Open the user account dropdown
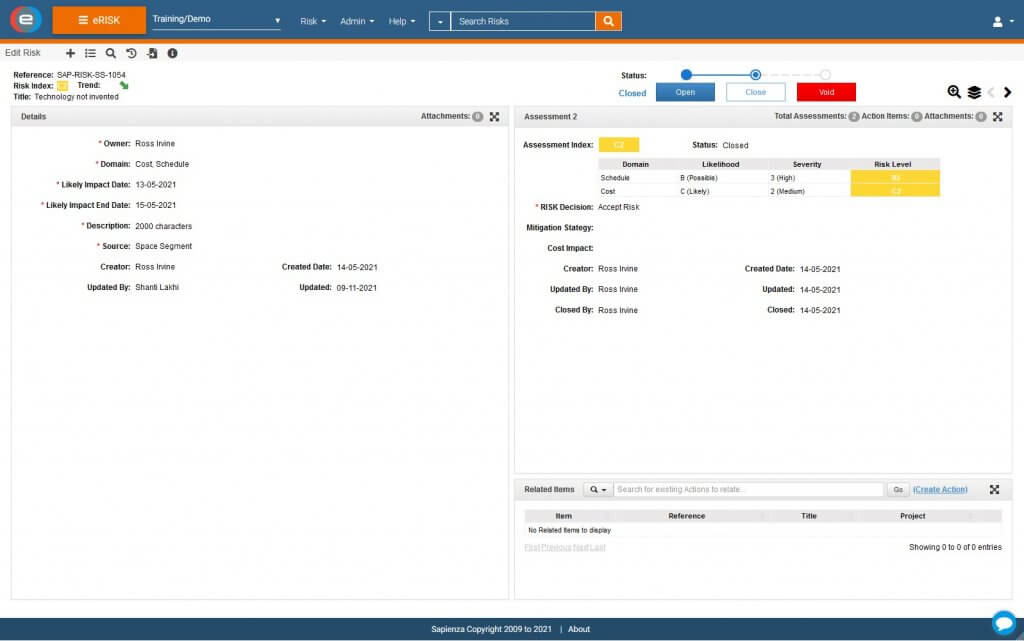The height and width of the screenshot is (641, 1024). [1002, 21]
